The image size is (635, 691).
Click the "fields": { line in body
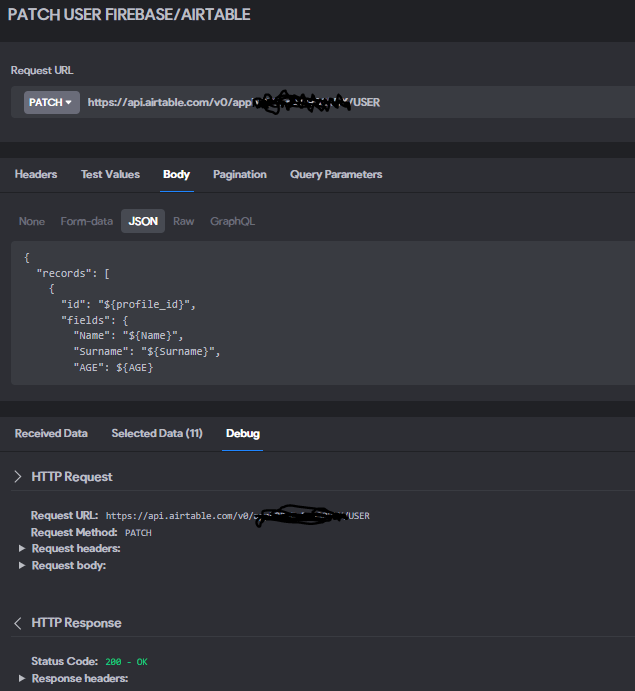95,320
